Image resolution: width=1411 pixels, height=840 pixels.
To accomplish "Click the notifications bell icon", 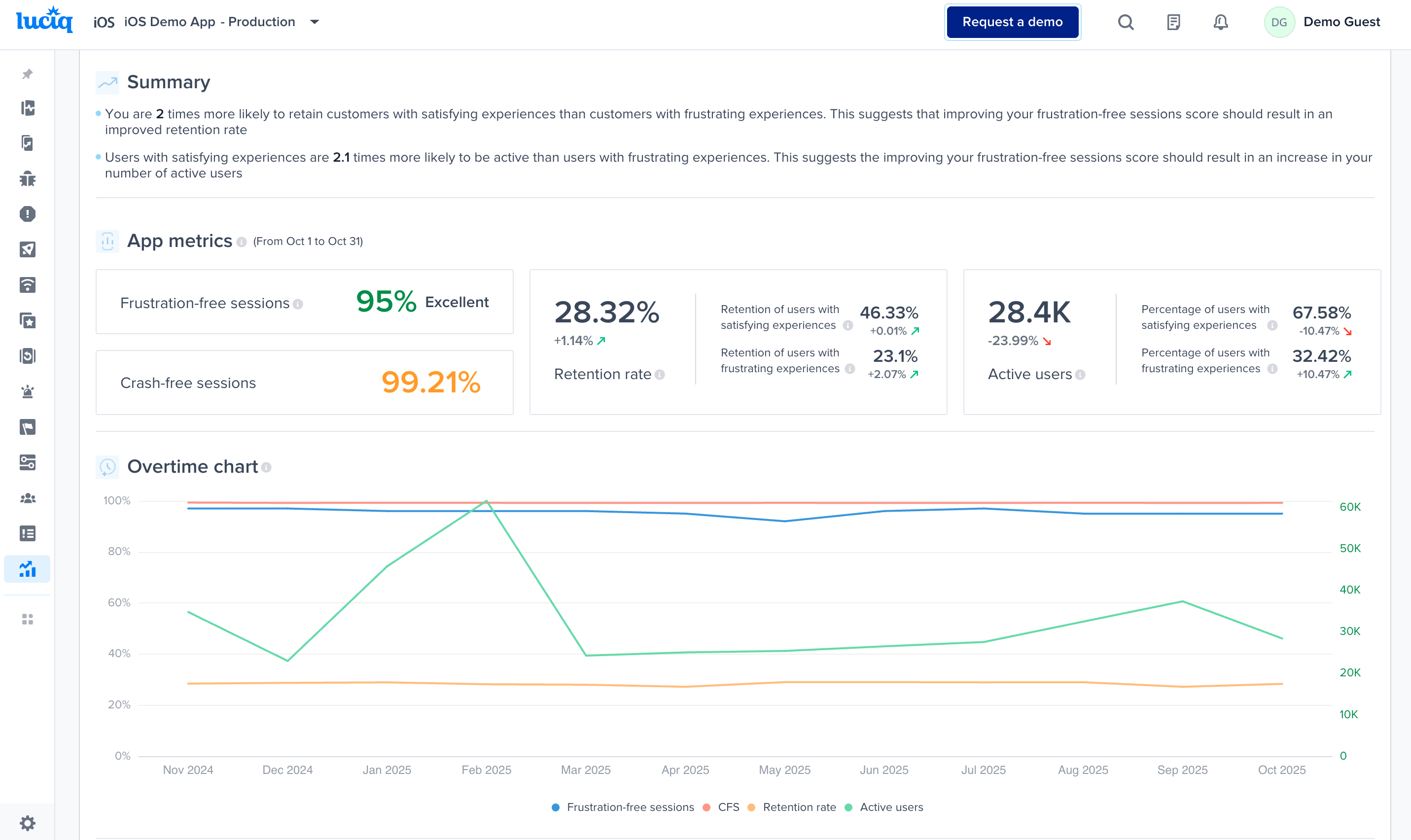I will click(1220, 22).
